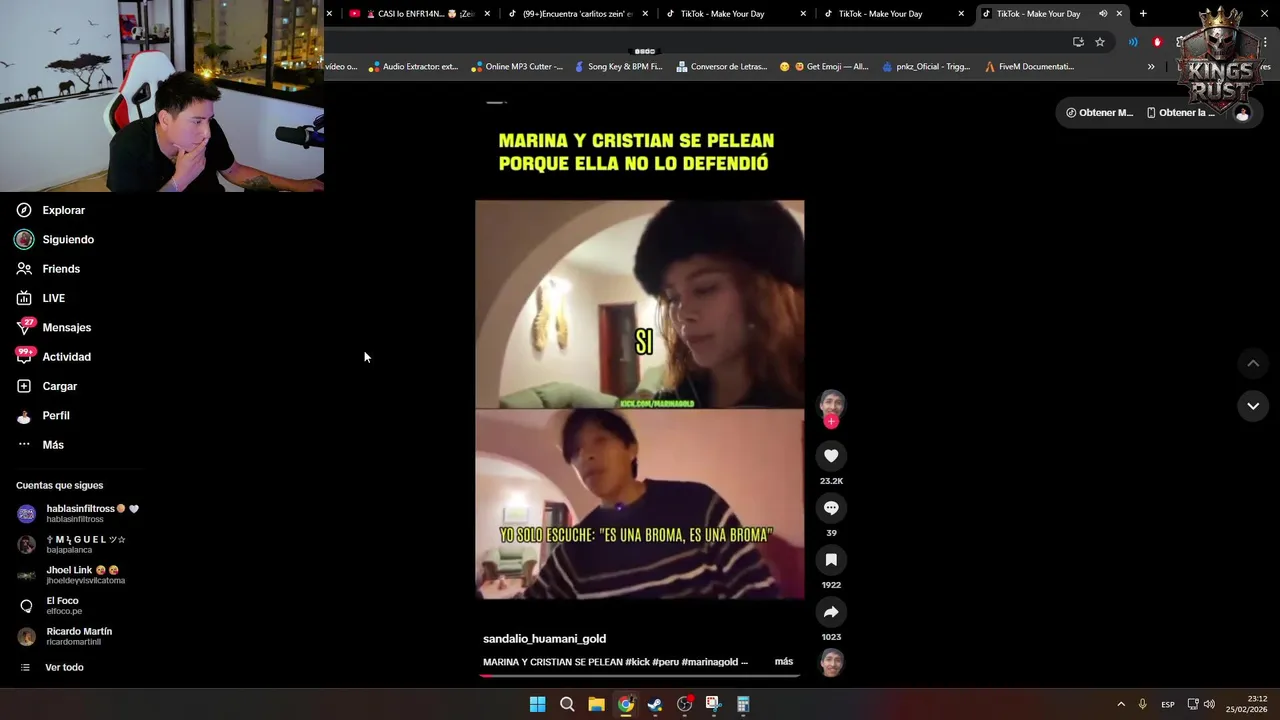Seek on video progress bar
The height and width of the screenshot is (720, 1280).
point(639,676)
